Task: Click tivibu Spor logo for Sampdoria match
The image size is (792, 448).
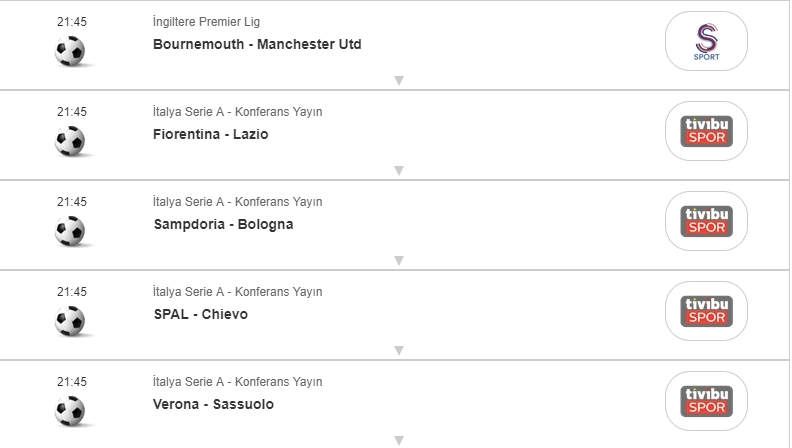Action: [x=706, y=221]
